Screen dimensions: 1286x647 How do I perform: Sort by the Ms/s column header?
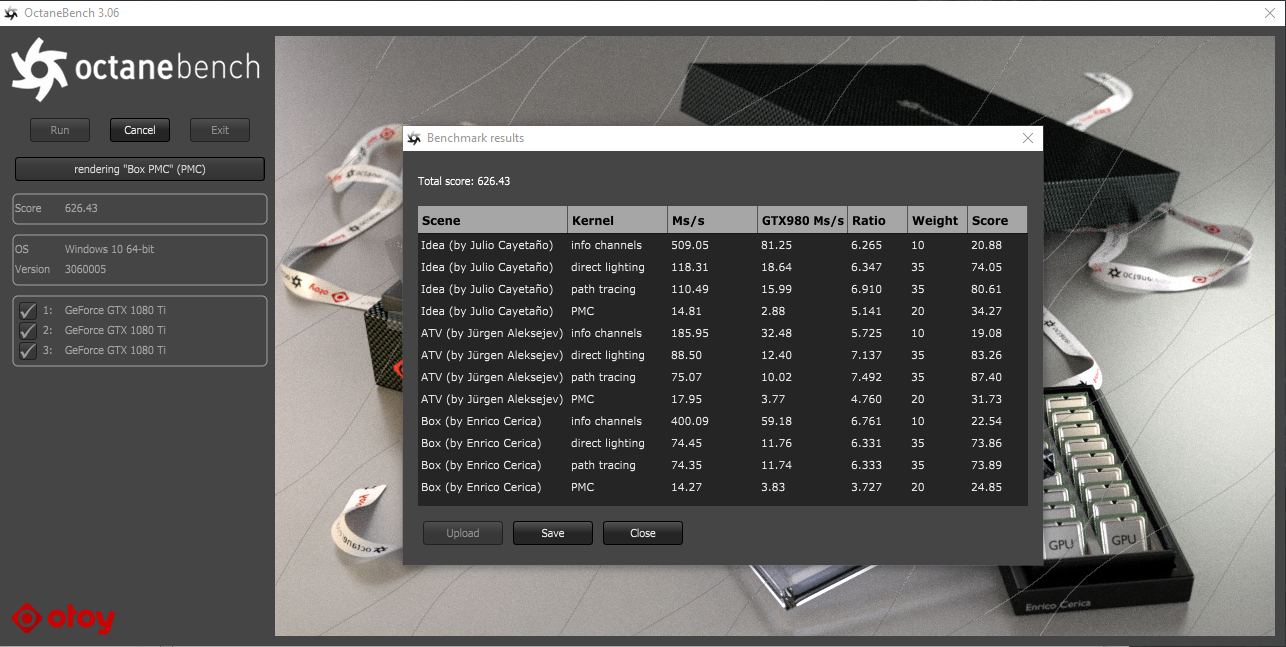coord(712,220)
